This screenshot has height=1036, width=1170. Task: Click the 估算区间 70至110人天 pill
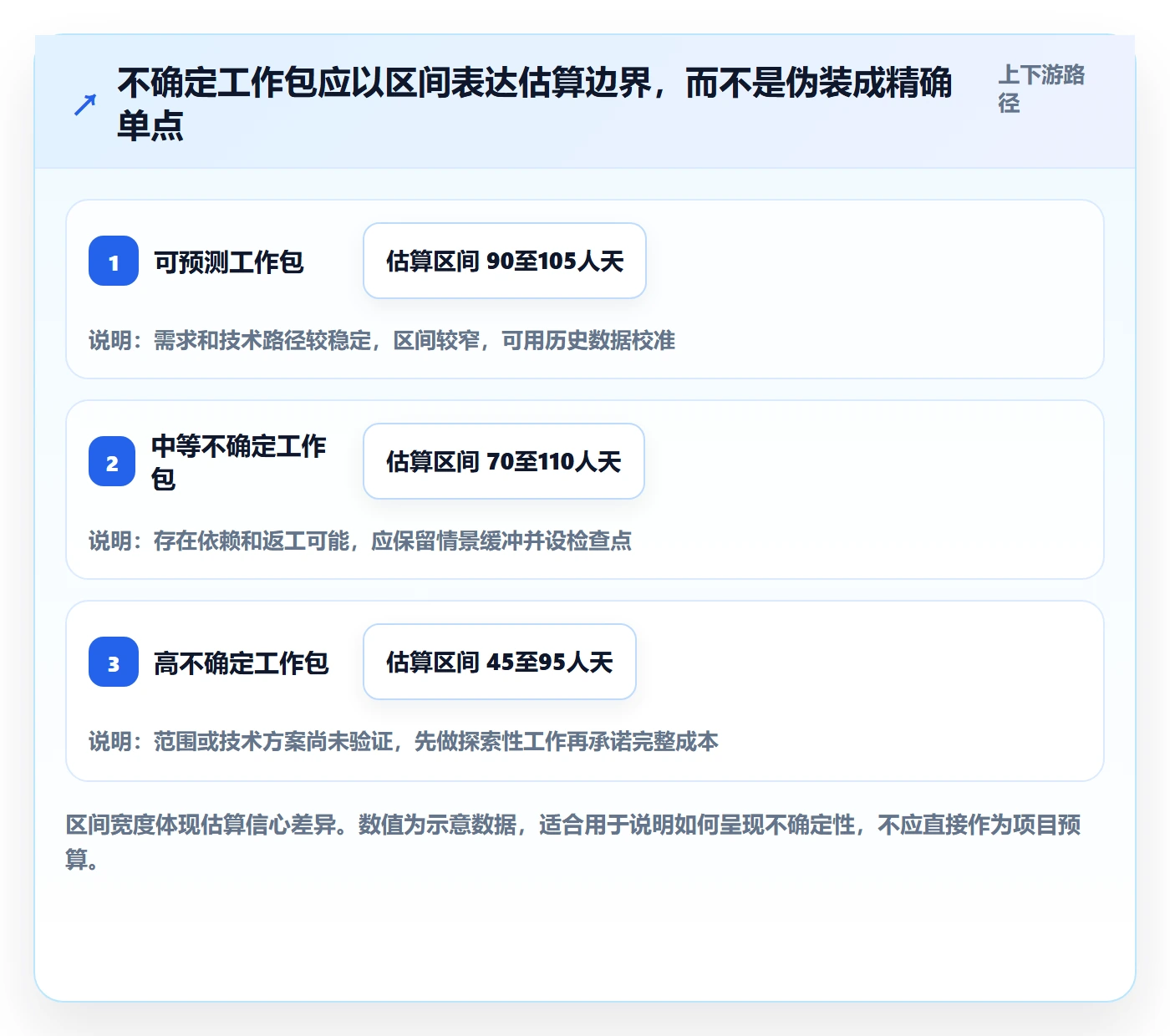point(504,461)
